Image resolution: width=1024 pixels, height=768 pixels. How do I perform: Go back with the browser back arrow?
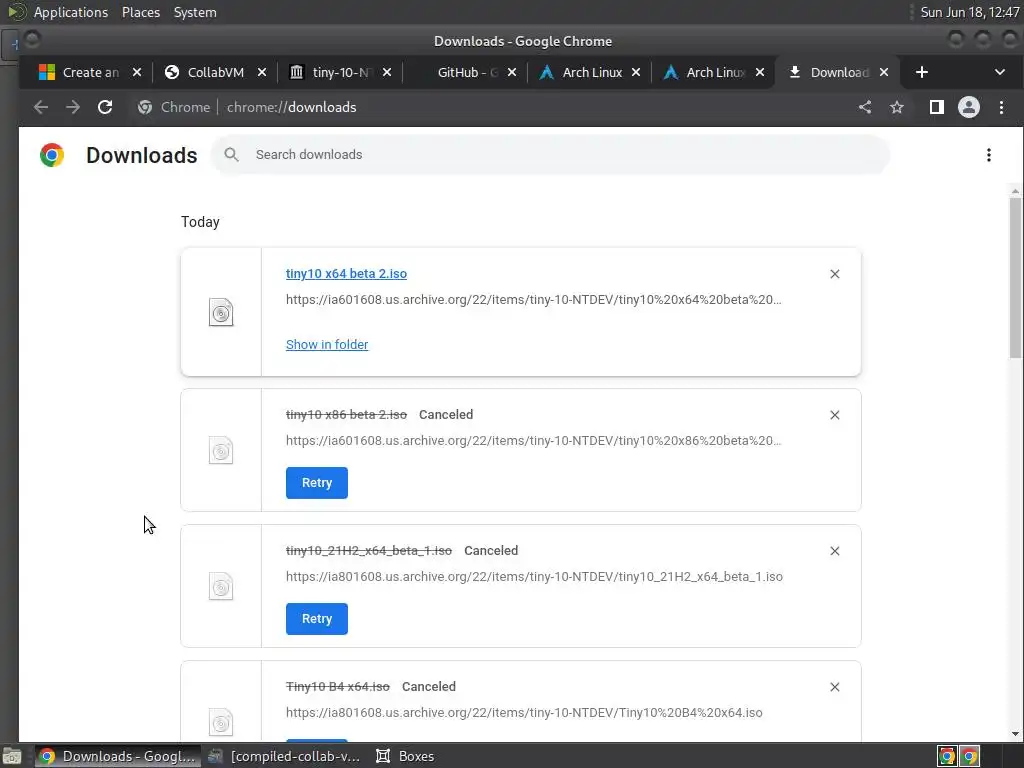click(x=40, y=107)
